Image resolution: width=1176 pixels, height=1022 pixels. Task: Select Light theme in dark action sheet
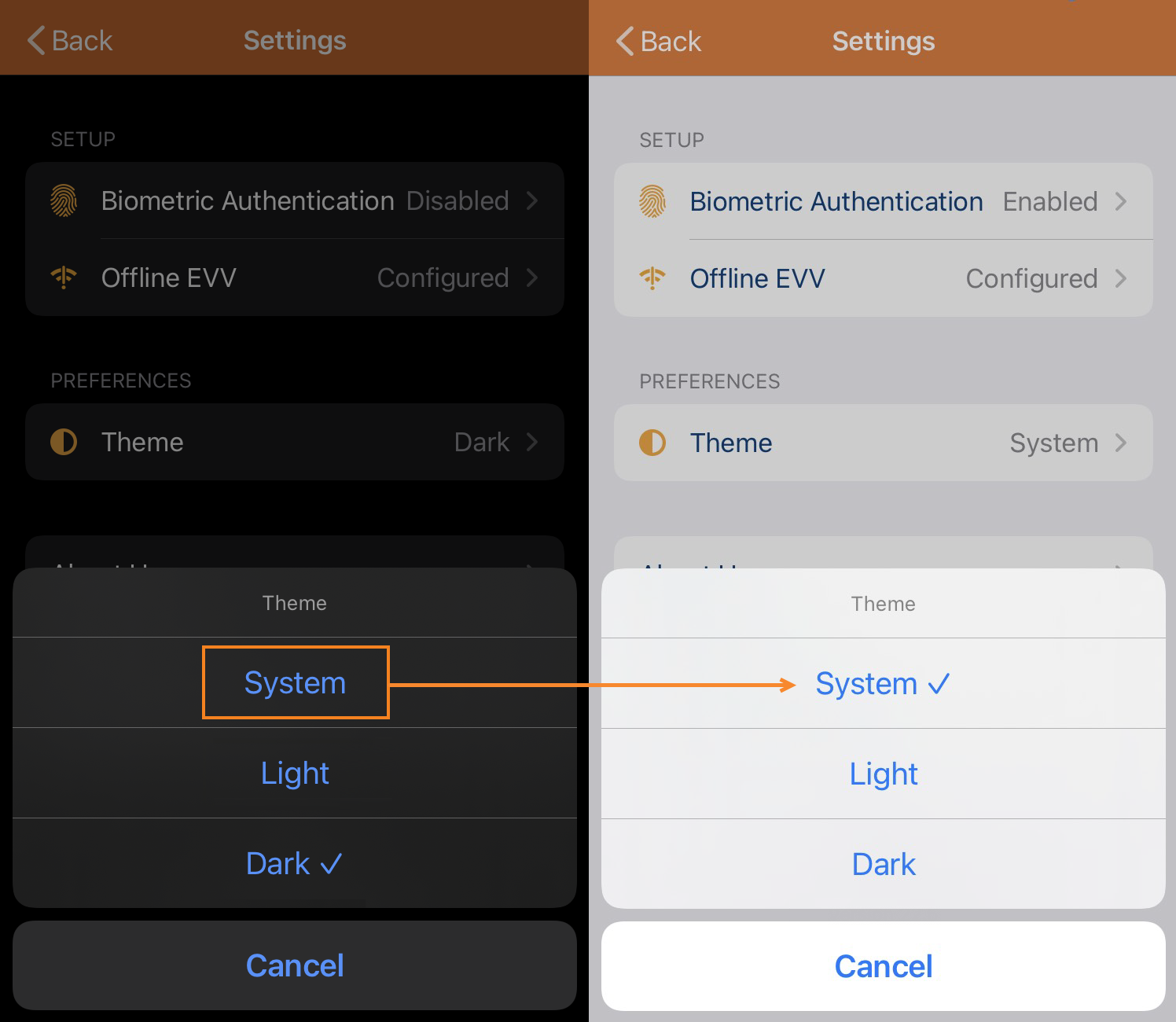(295, 773)
